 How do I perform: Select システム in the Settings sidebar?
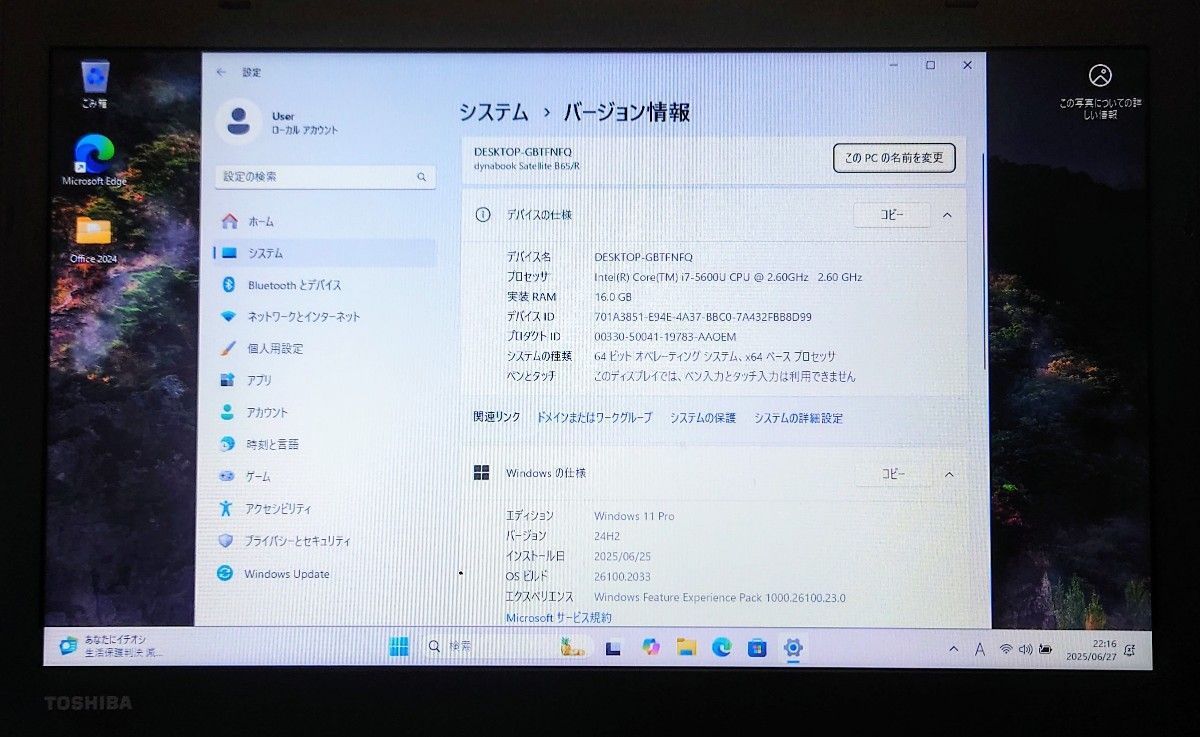click(x=325, y=253)
